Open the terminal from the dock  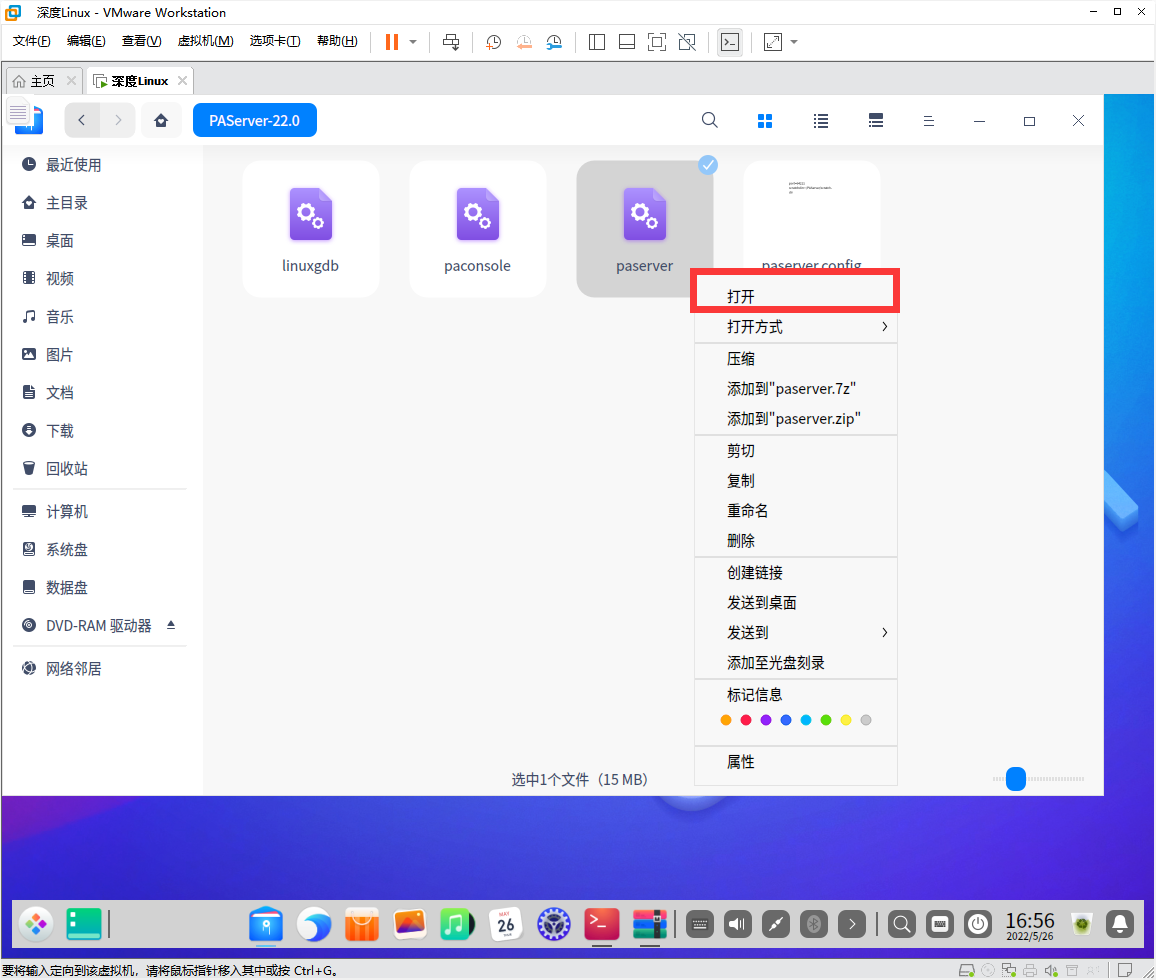(602, 924)
